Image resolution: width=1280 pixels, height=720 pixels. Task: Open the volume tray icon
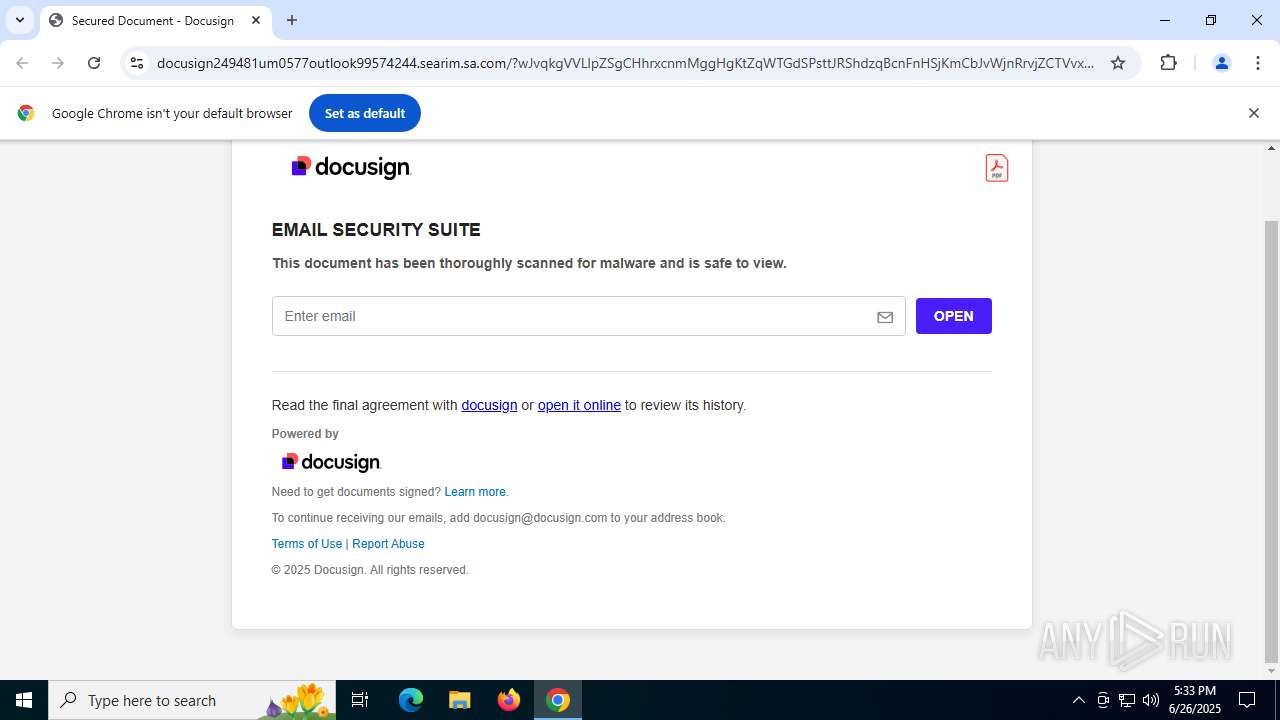coord(1151,700)
